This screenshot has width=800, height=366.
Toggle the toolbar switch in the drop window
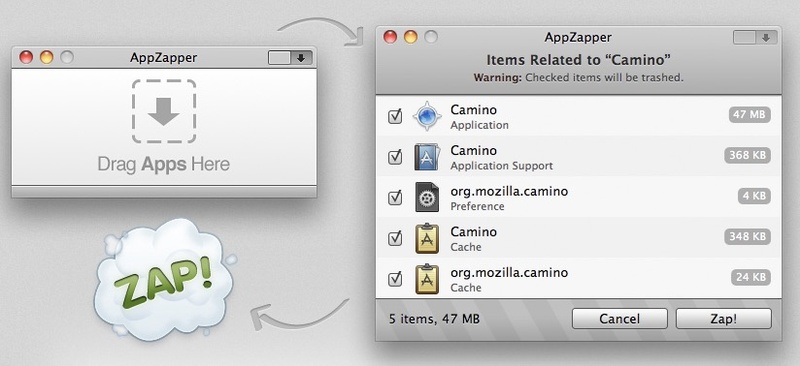click(290, 58)
